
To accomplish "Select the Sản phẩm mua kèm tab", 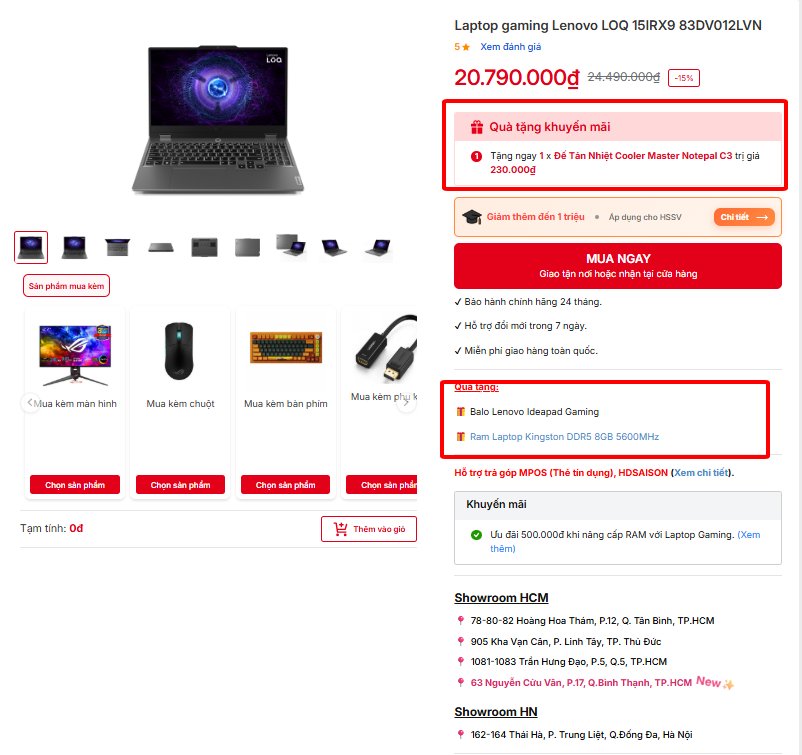I will coord(66,285).
